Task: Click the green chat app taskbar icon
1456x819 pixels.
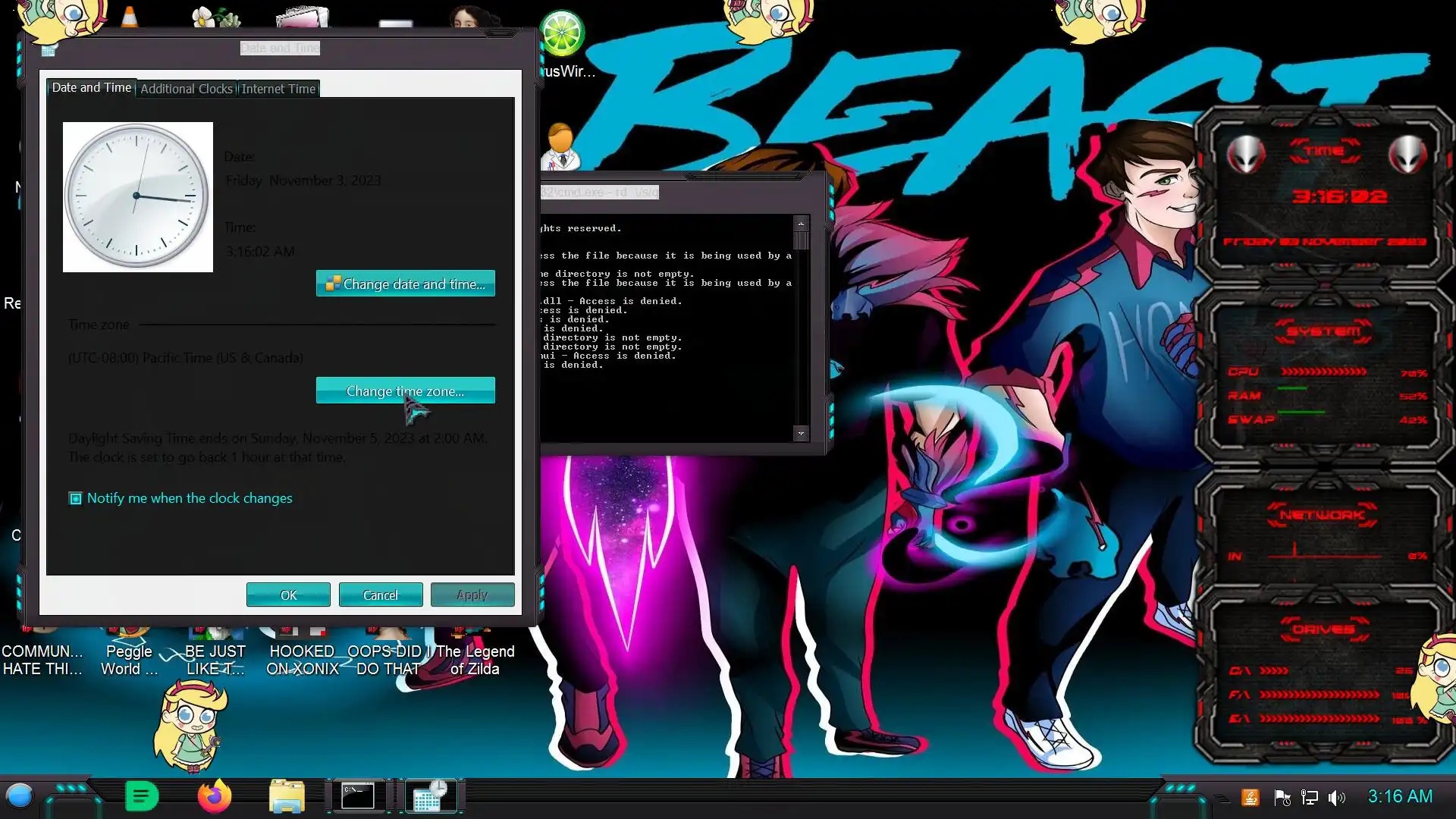Action: tap(141, 796)
